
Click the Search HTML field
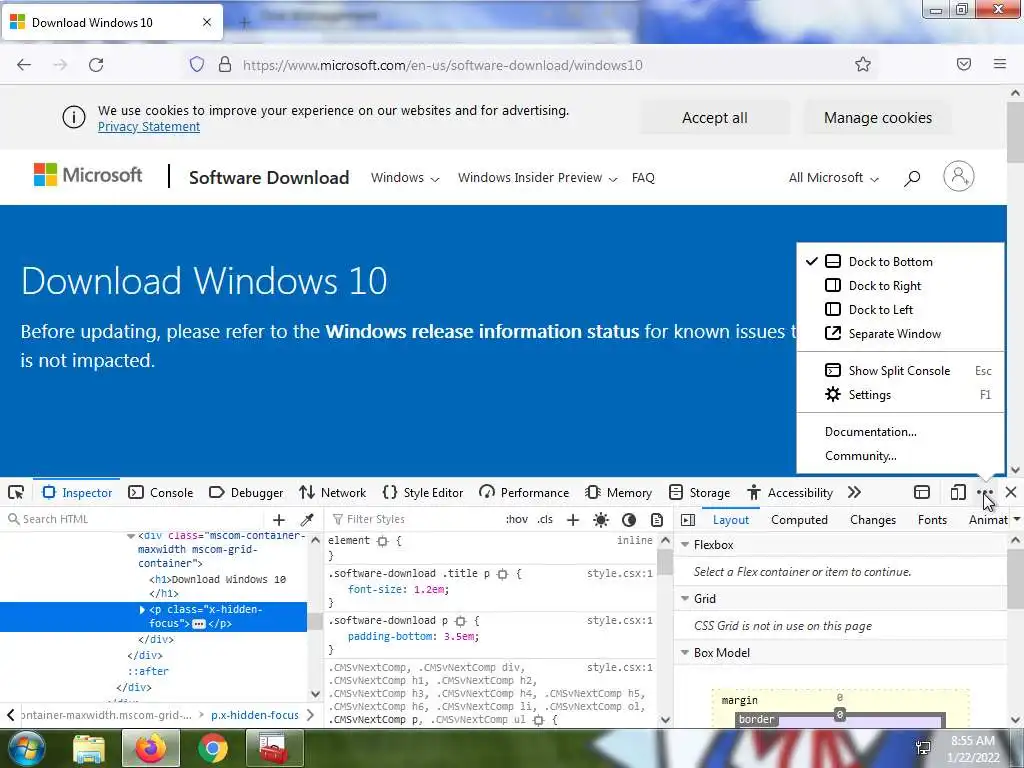[134, 519]
